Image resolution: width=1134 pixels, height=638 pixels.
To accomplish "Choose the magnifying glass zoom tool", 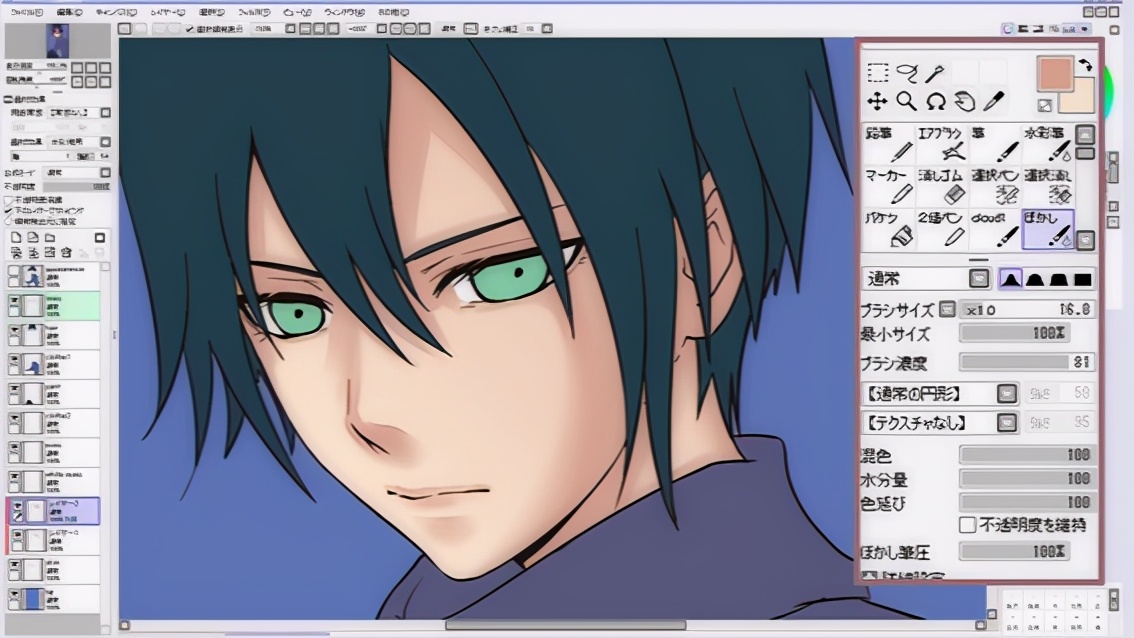I will 906,101.
